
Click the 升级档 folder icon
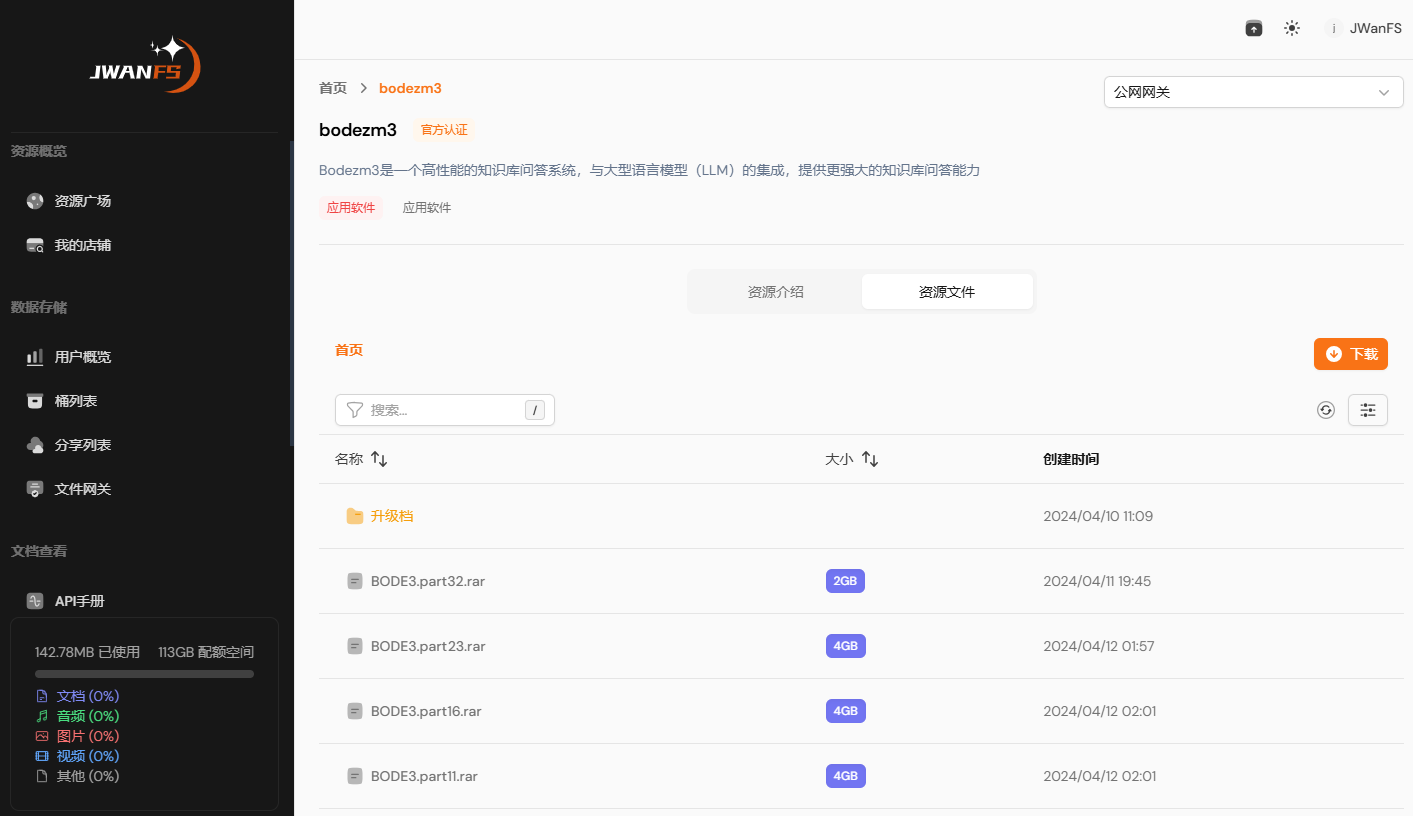tap(355, 516)
